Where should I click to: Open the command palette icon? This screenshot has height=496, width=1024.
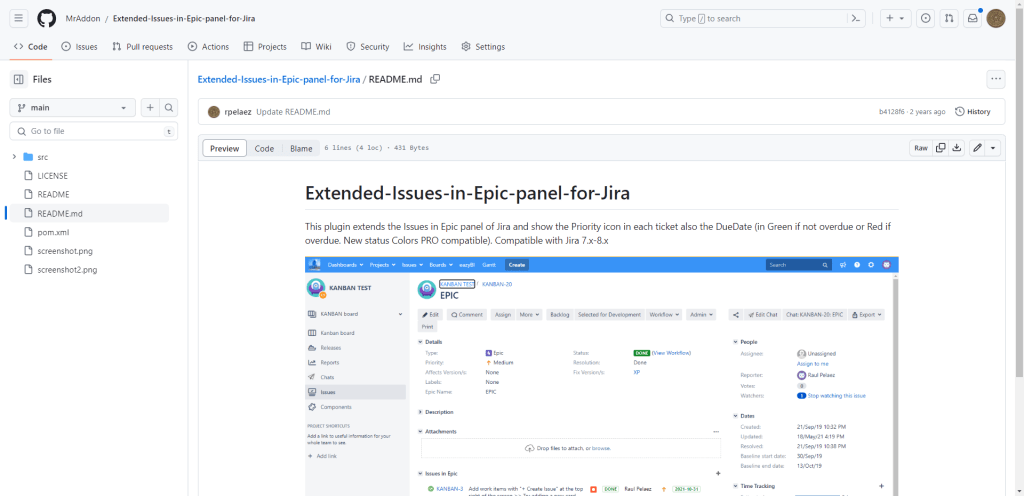(856, 18)
